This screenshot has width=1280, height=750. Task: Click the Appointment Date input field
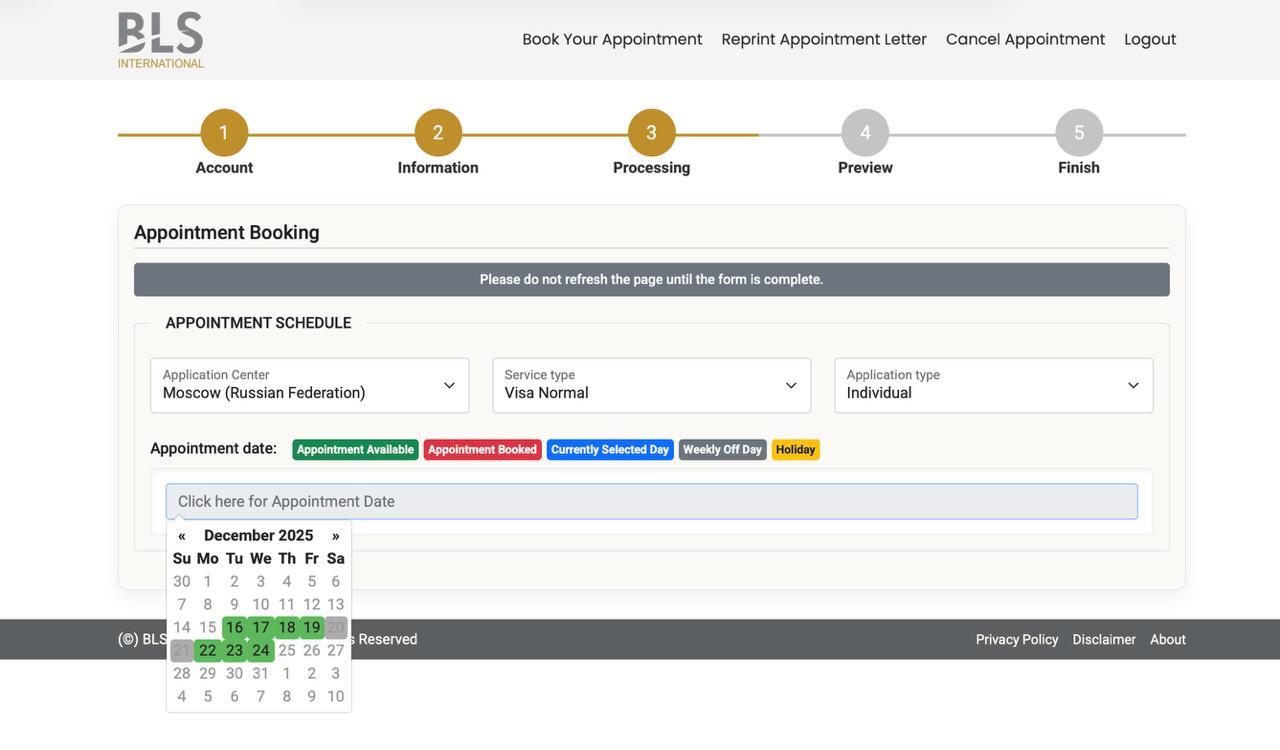coord(652,502)
